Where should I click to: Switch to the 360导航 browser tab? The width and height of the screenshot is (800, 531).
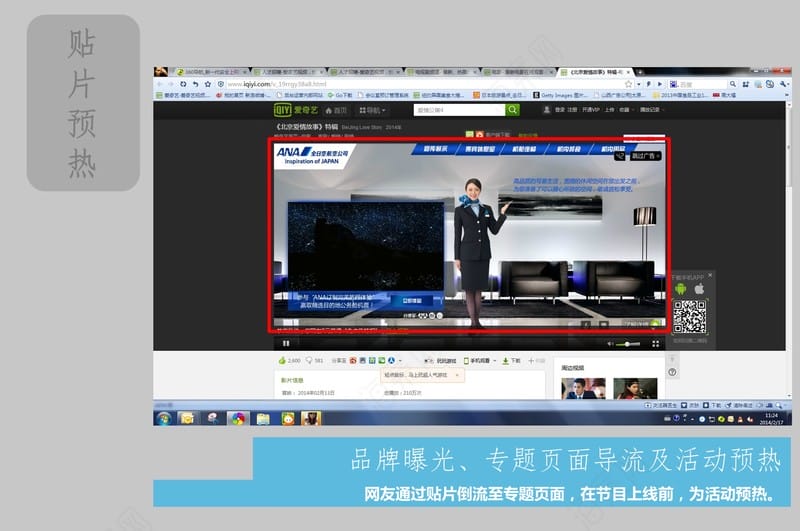(210, 72)
